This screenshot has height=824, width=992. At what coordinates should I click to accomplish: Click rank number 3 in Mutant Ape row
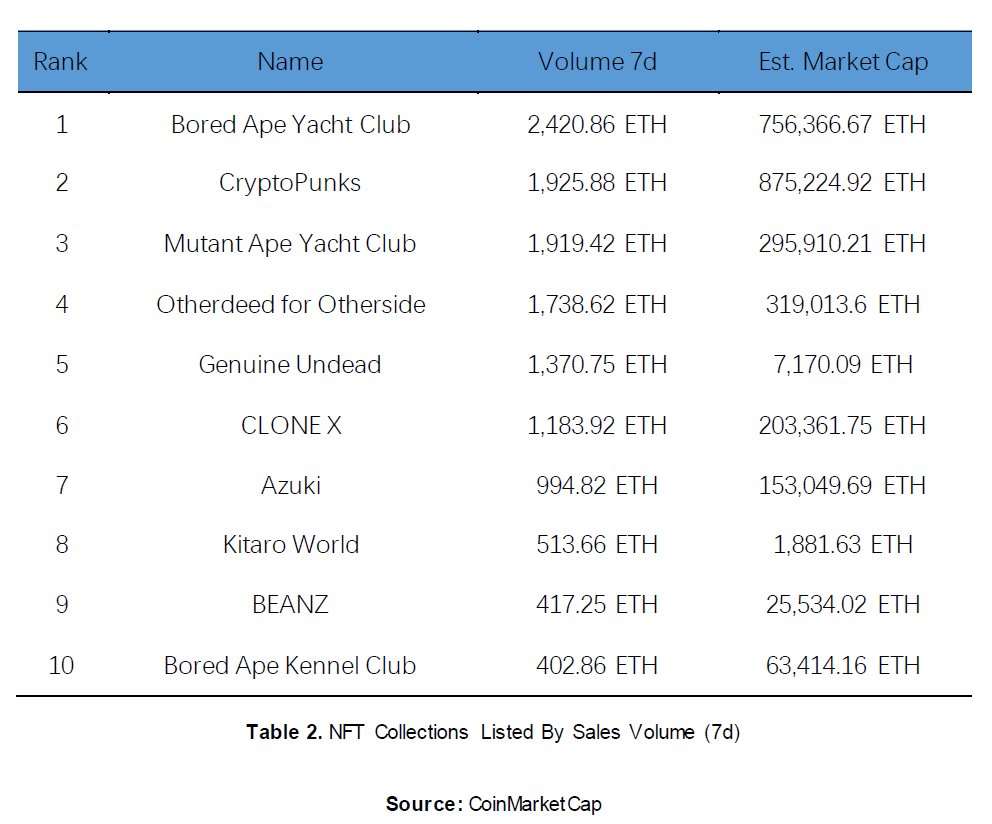coord(61,244)
